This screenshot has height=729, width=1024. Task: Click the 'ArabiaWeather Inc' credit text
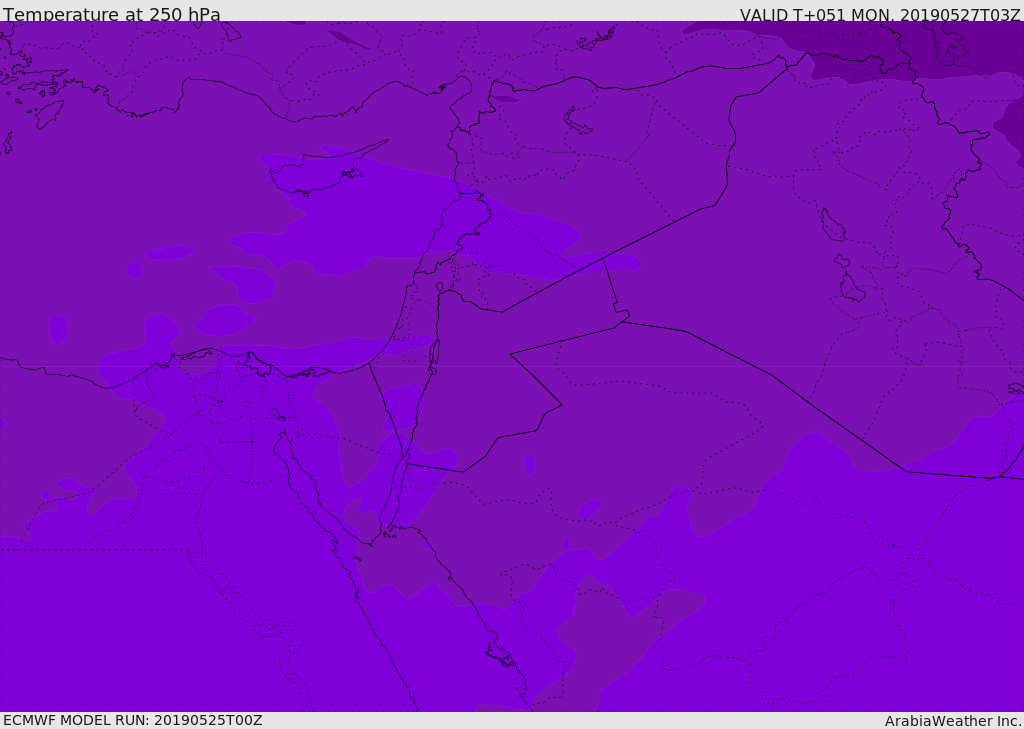(953, 721)
